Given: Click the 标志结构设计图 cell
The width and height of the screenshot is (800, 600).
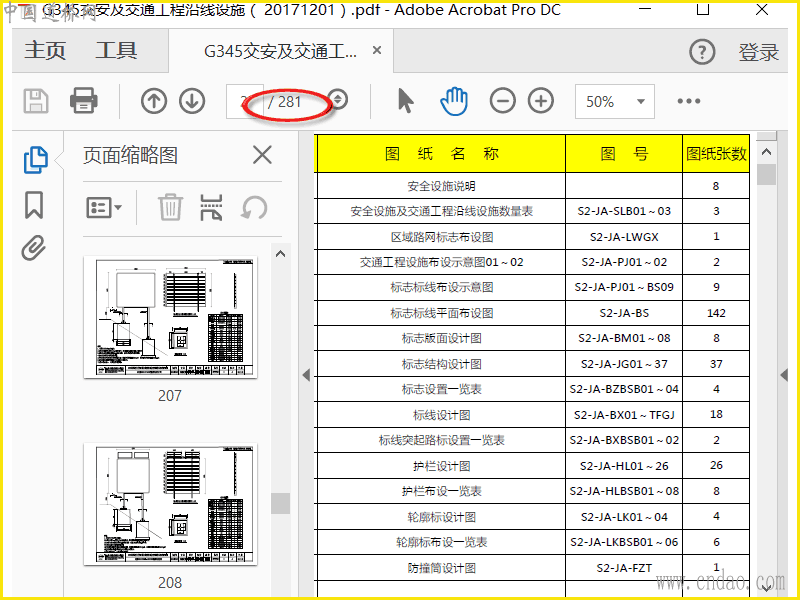Looking at the screenshot, I should coord(441,364).
